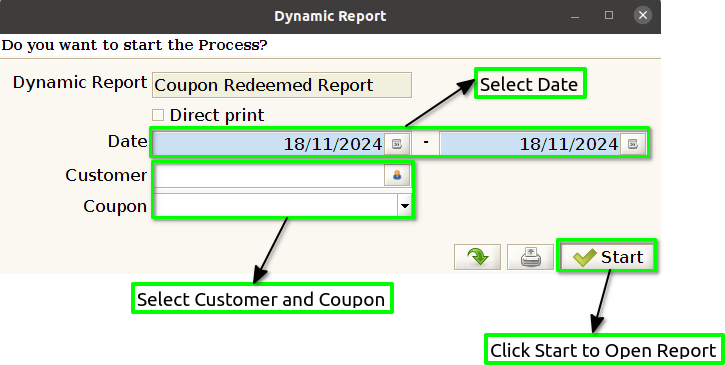Close the Dynamic Report window
Screen dimensions: 725x365
(x=643, y=15)
